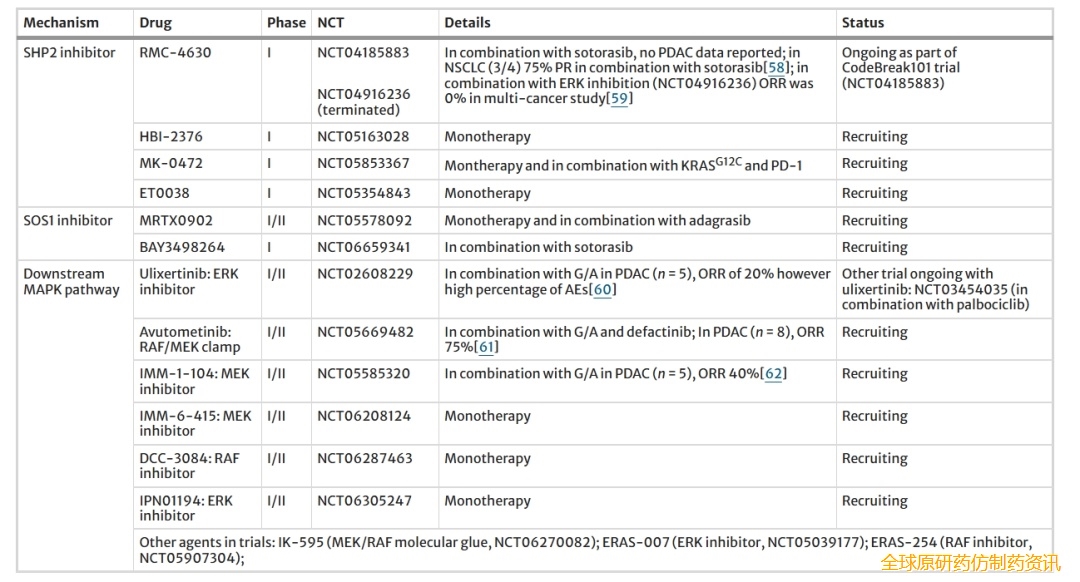Image resolution: width=1080 pixels, height=582 pixels.
Task: Open citation link 59
Action: click(x=620, y=99)
